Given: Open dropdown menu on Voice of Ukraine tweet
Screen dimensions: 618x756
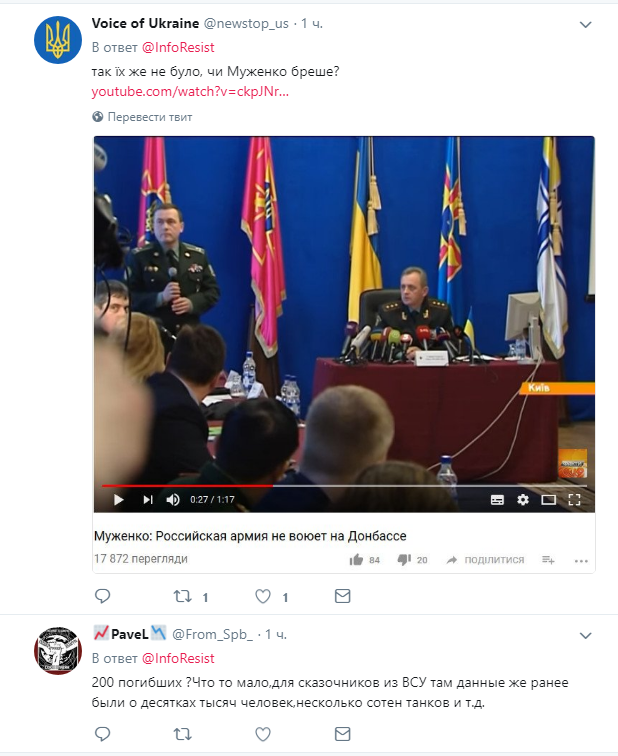Looking at the screenshot, I should tap(585, 25).
